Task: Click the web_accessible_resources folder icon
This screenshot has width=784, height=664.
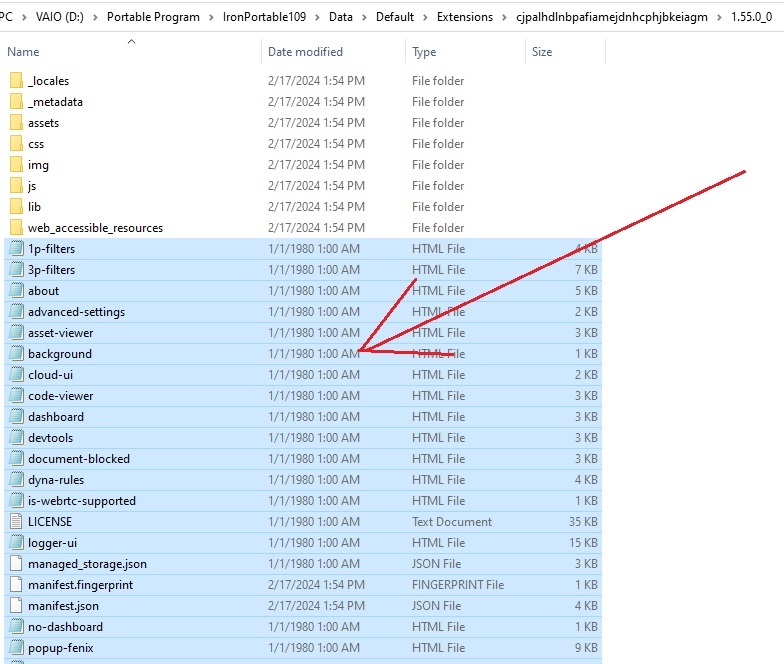Action: (16, 228)
